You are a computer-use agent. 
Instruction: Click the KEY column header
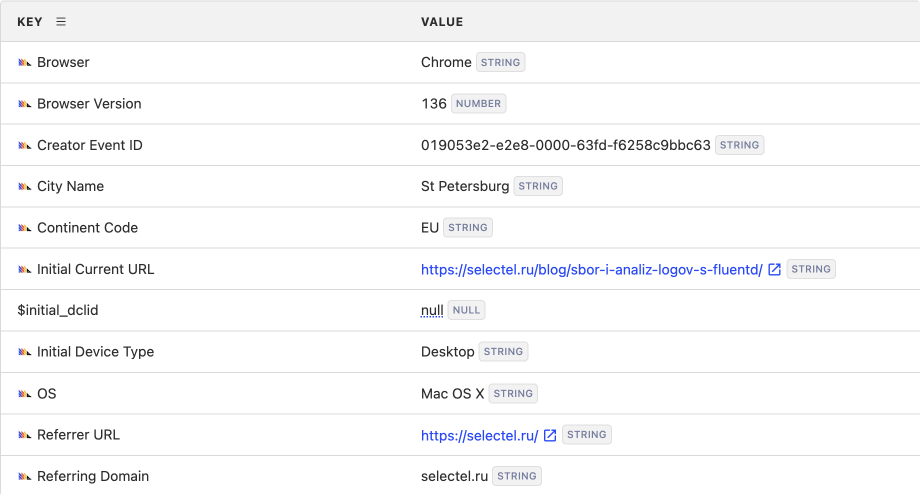[30, 21]
